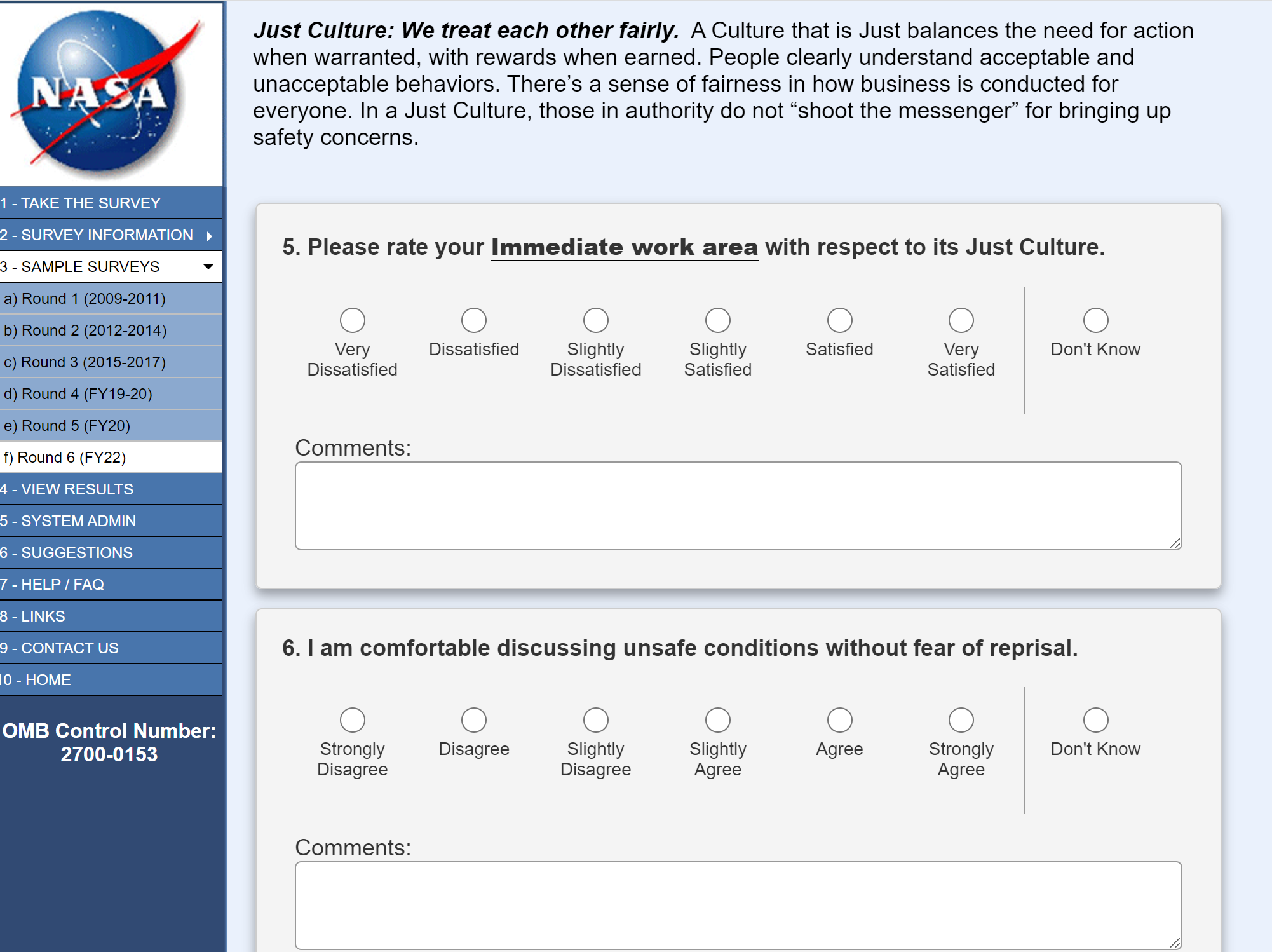Open the Contact Us page
The image size is (1272, 952).
tap(59, 648)
